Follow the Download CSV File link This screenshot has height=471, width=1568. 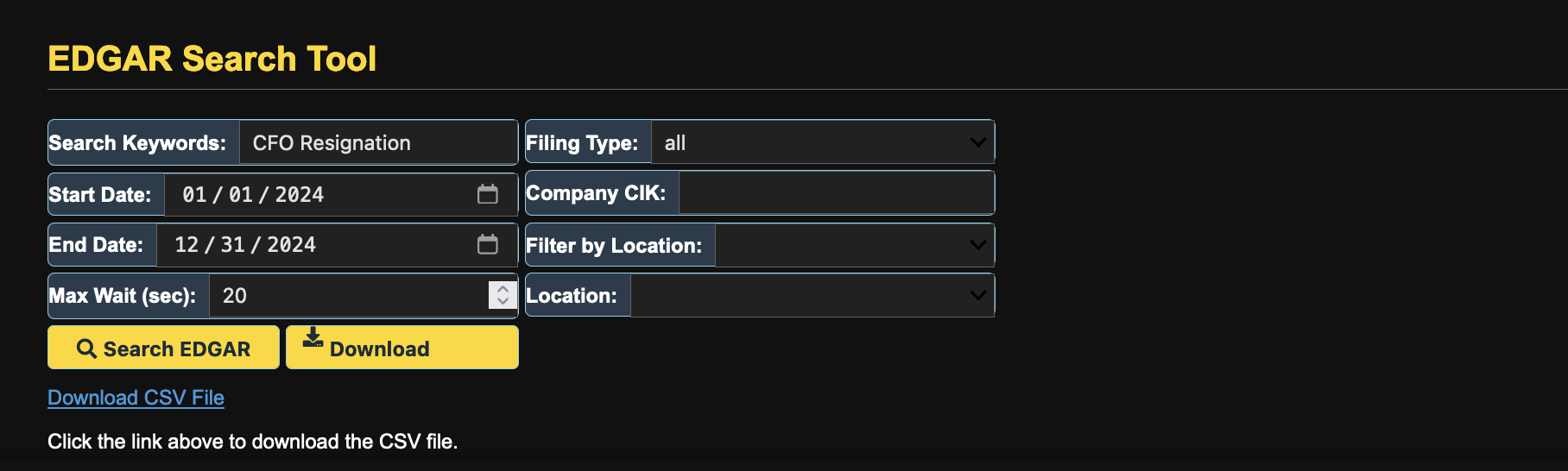(x=136, y=398)
